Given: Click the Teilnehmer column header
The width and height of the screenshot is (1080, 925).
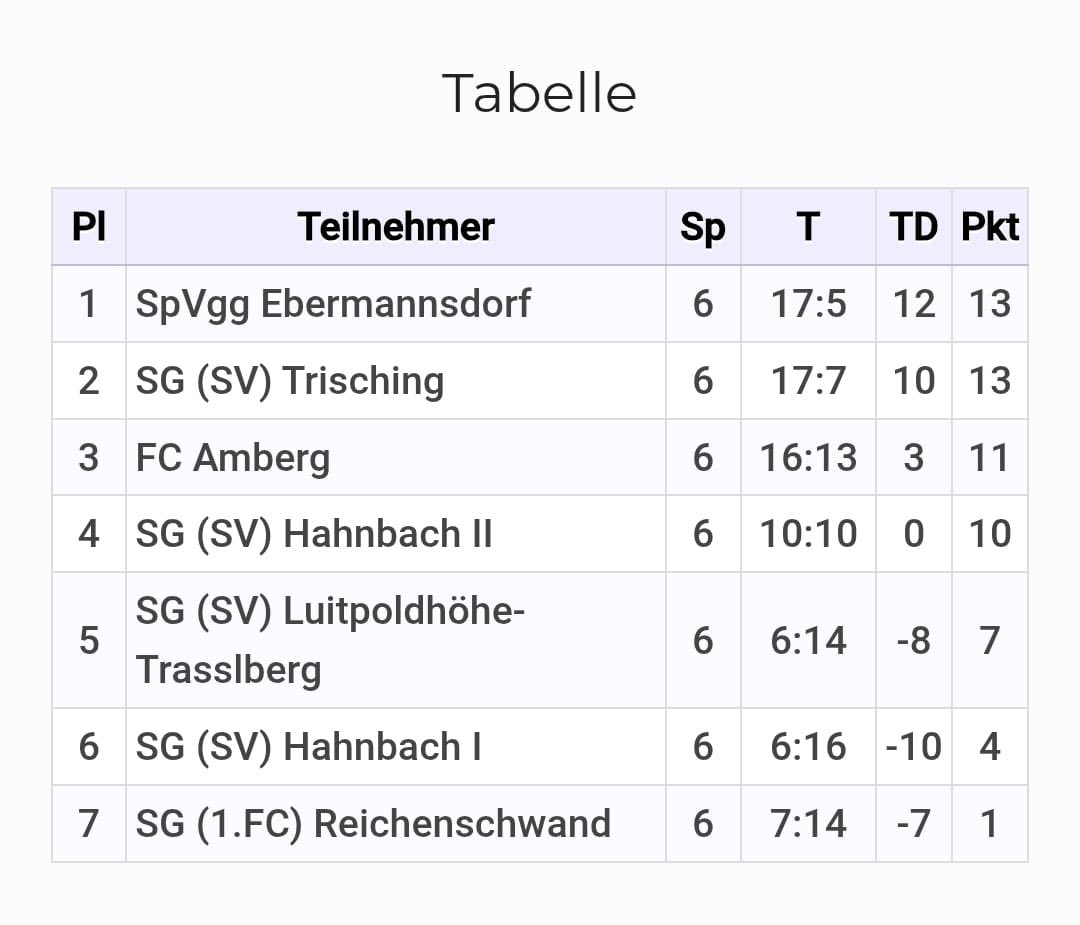Looking at the screenshot, I should point(396,227).
